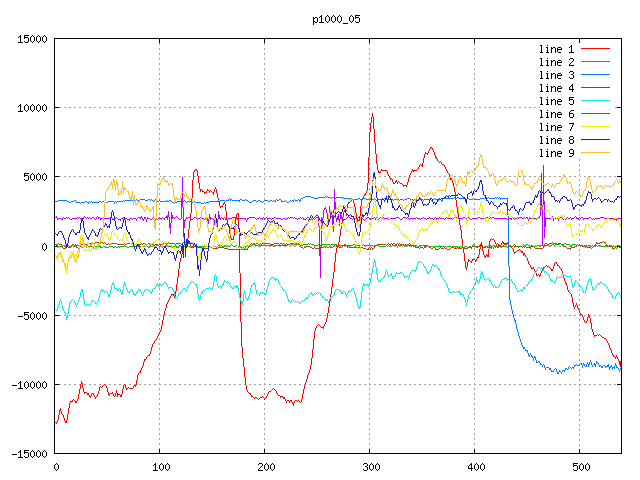640x480 pixels.
Task: Click the orange line 9 legend sample
Action: point(595,153)
